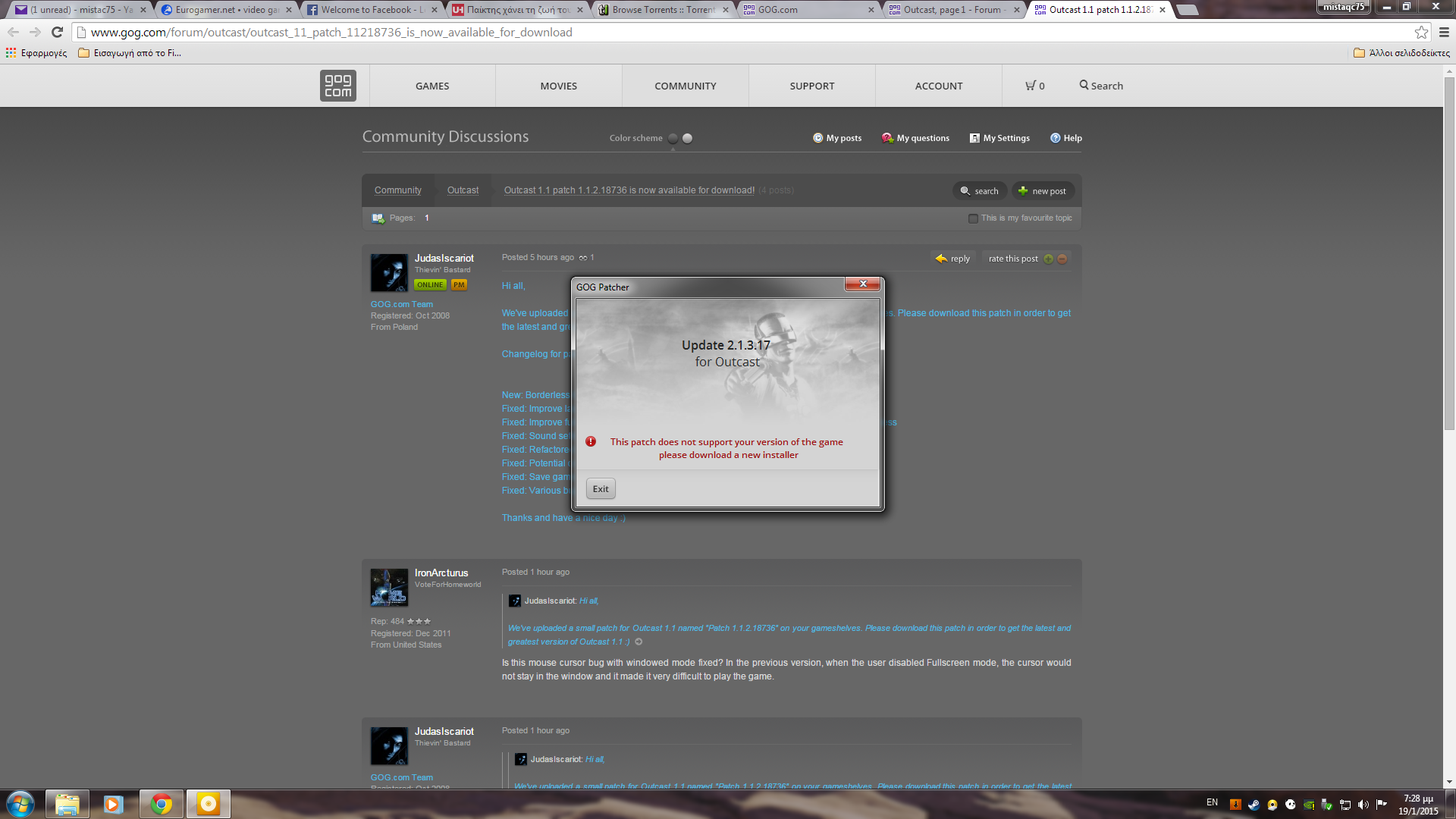
Task: Click the GOG.com Team link under JudasIscariot
Action: point(402,304)
